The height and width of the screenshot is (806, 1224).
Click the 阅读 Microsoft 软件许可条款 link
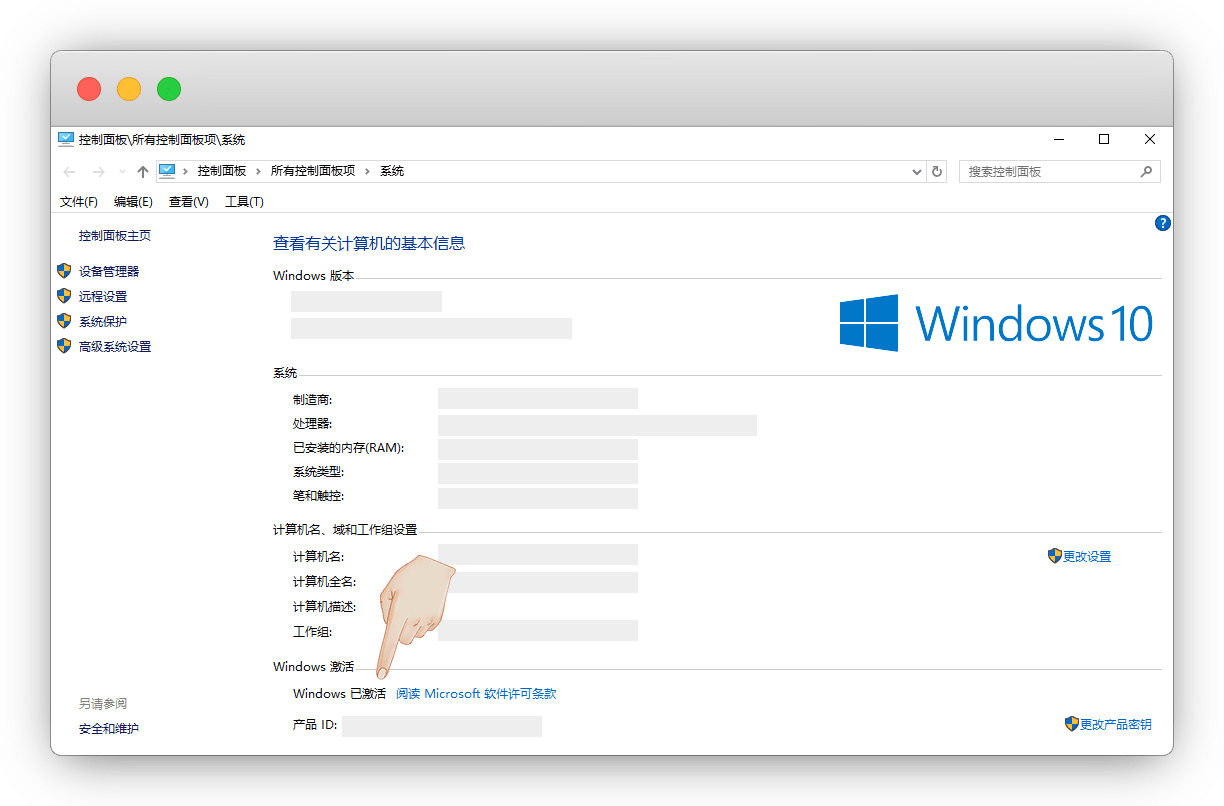pyautogui.click(x=476, y=693)
